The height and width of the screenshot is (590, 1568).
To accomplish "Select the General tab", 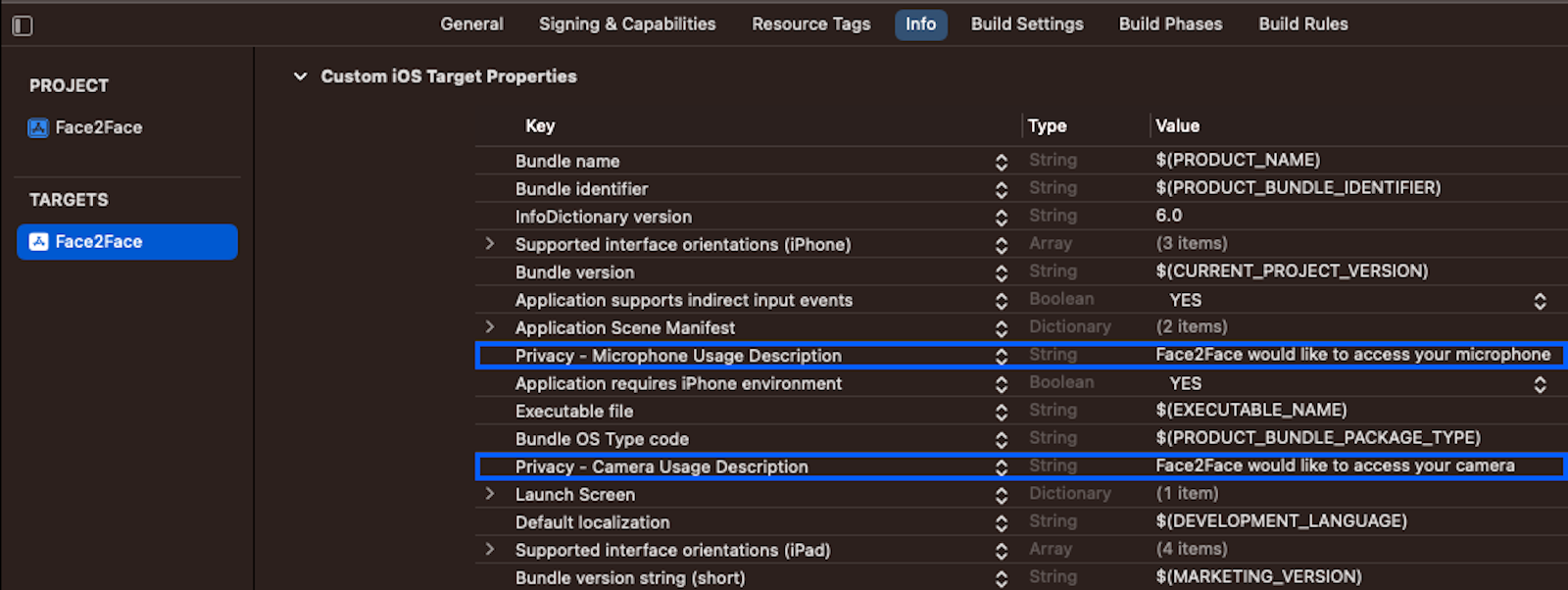I will click(471, 25).
